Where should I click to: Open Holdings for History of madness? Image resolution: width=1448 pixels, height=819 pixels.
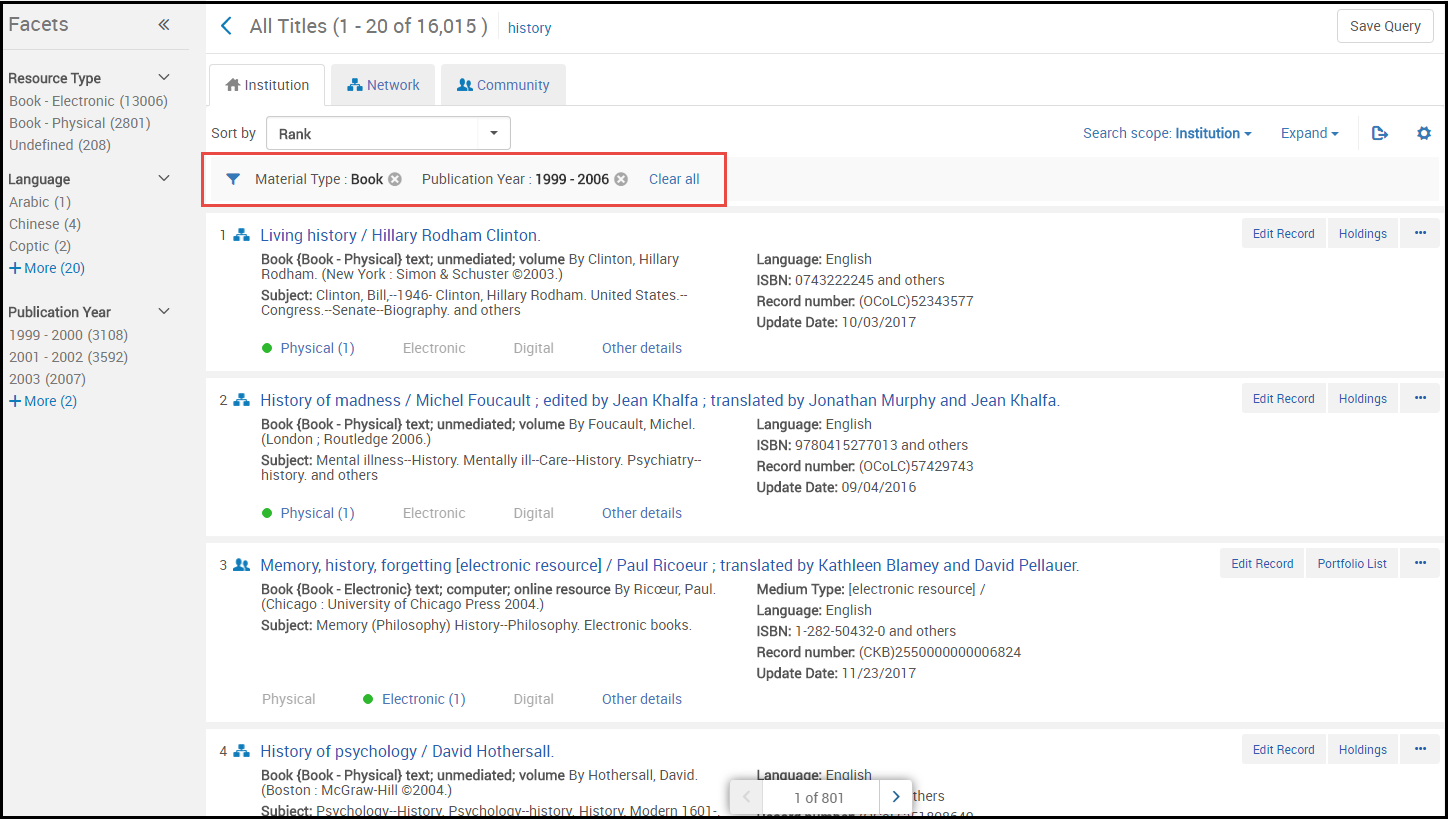coord(1363,398)
